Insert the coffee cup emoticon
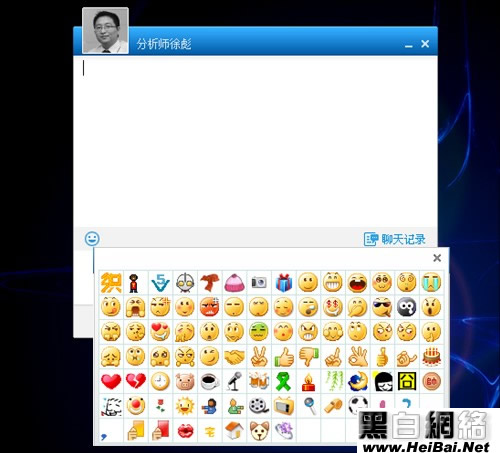Screen dimensions: 500x453 tap(210, 382)
